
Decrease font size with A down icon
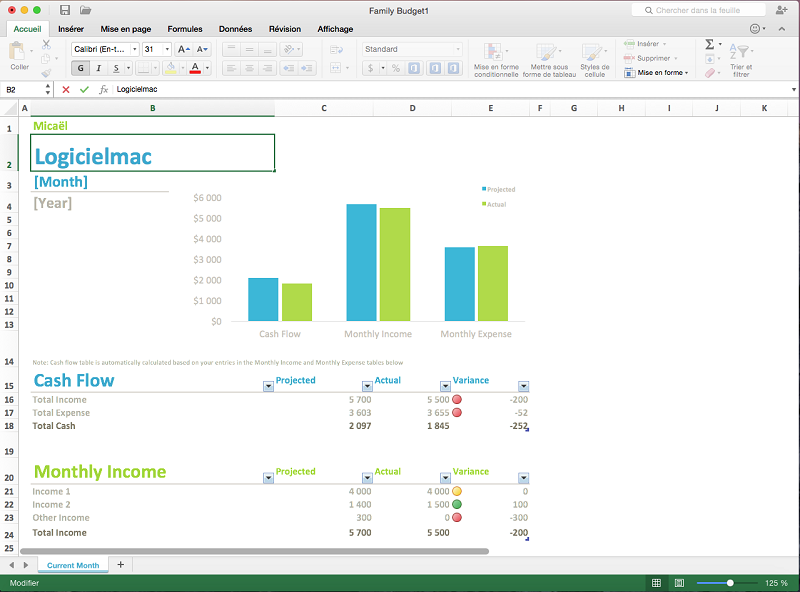coord(202,49)
